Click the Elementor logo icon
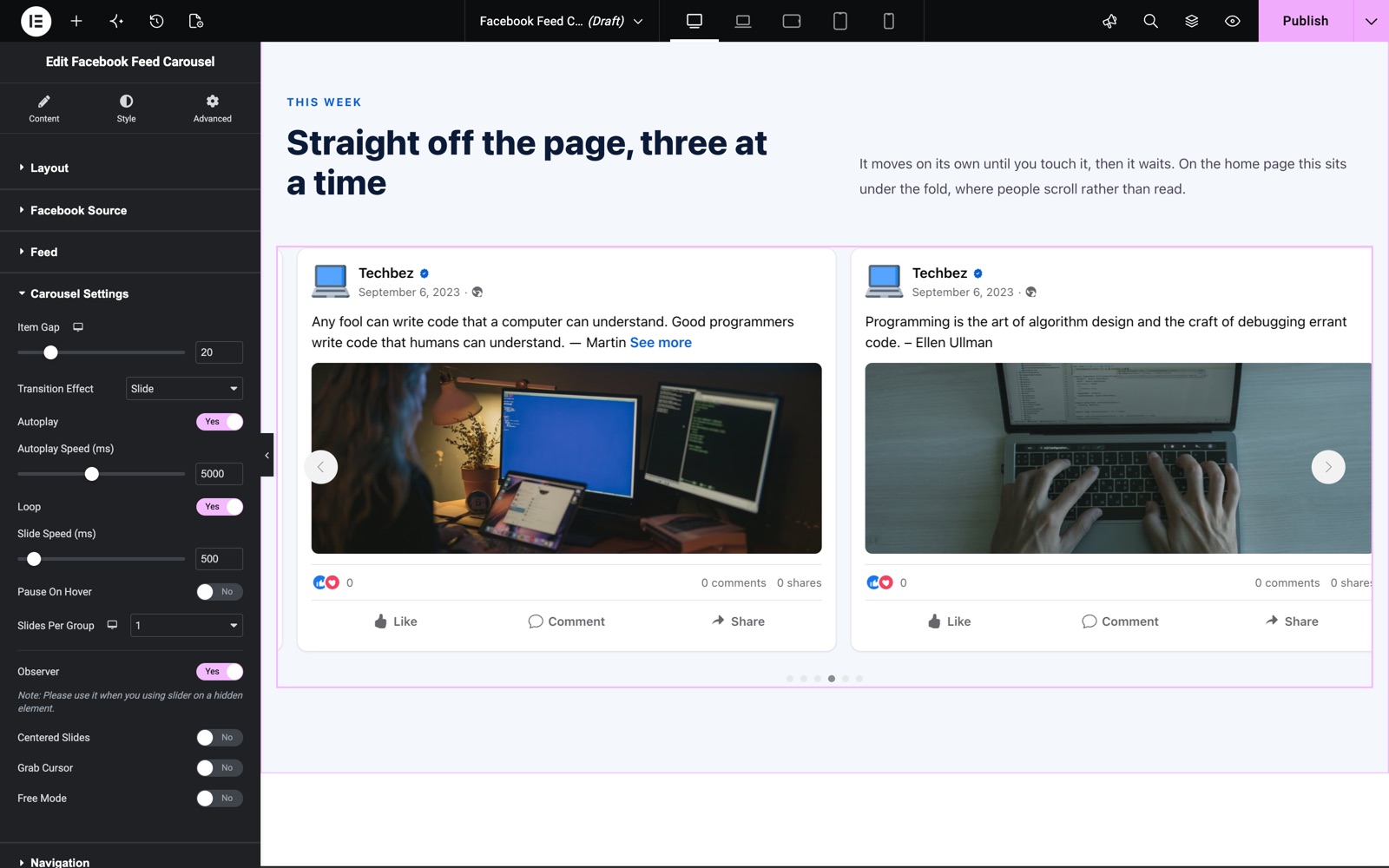The height and width of the screenshot is (868, 1389). coord(36,21)
